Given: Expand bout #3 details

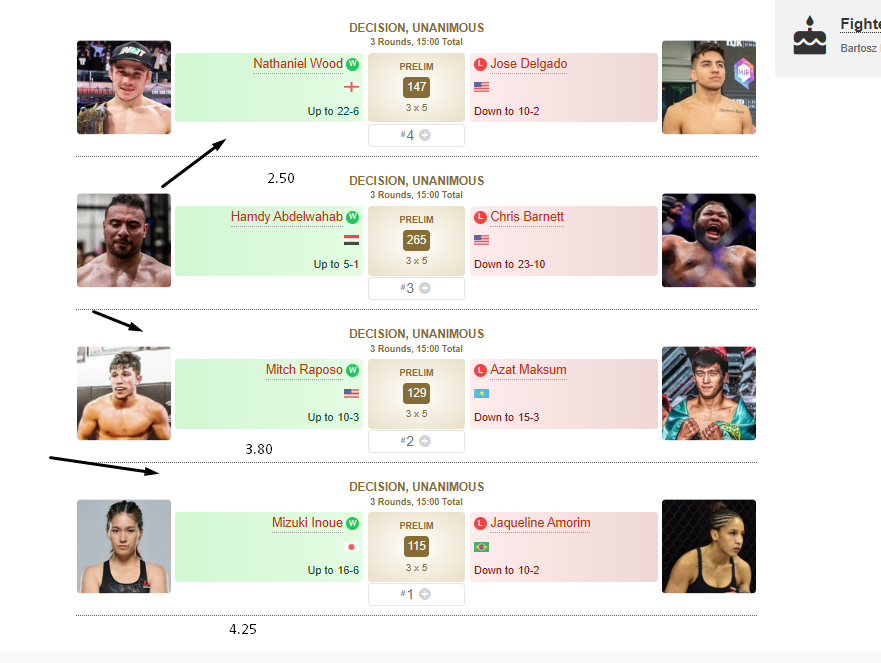Looking at the screenshot, I should (x=424, y=288).
